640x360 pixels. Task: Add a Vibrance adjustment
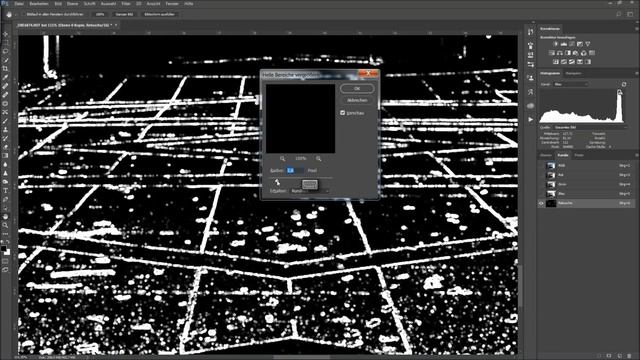pyautogui.click(x=588, y=44)
